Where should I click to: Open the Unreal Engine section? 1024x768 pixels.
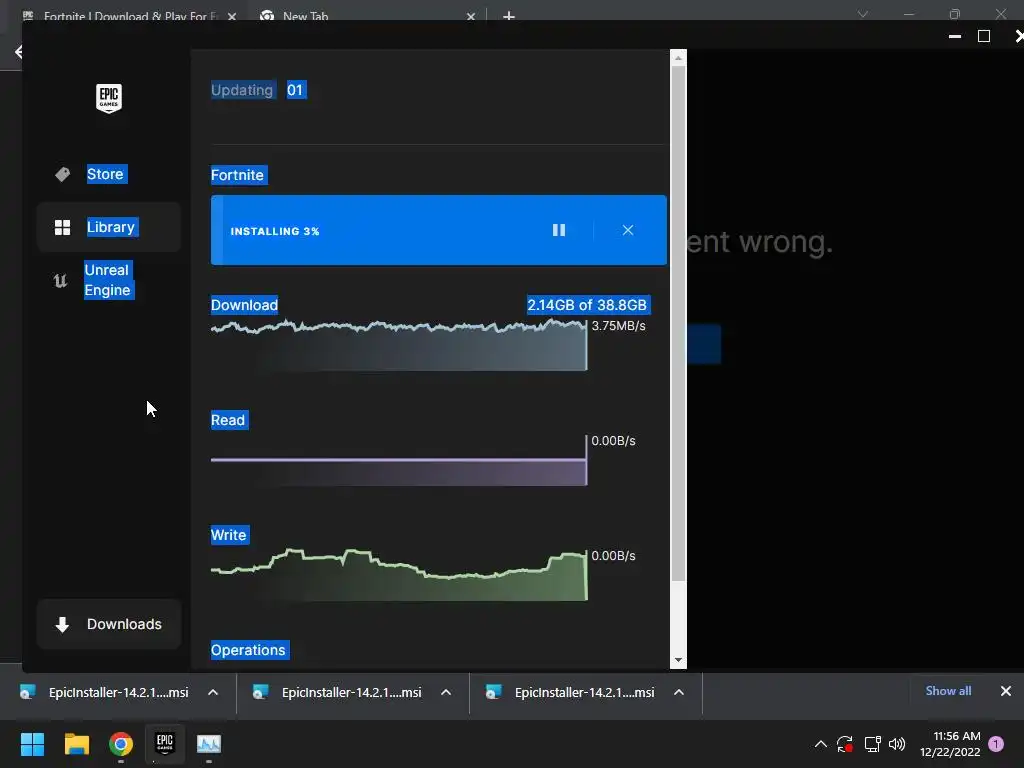pos(108,280)
